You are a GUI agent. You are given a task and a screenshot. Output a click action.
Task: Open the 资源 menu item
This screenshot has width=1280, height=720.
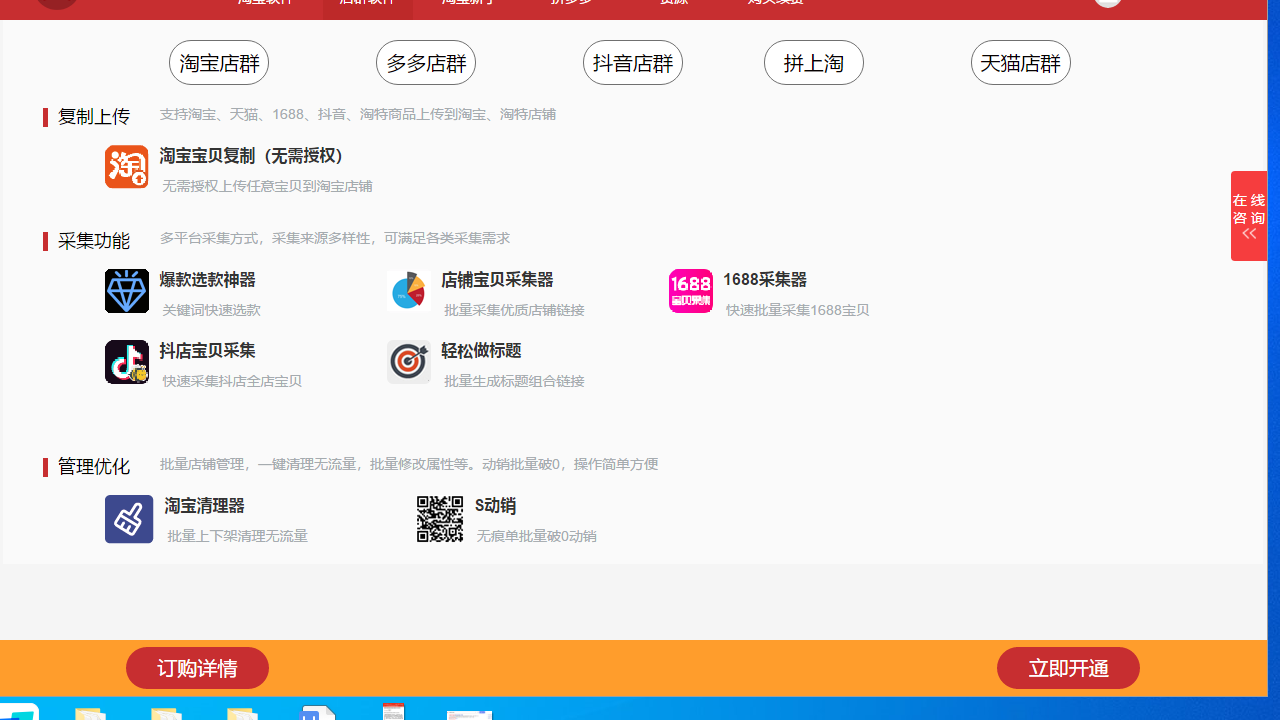(x=673, y=3)
